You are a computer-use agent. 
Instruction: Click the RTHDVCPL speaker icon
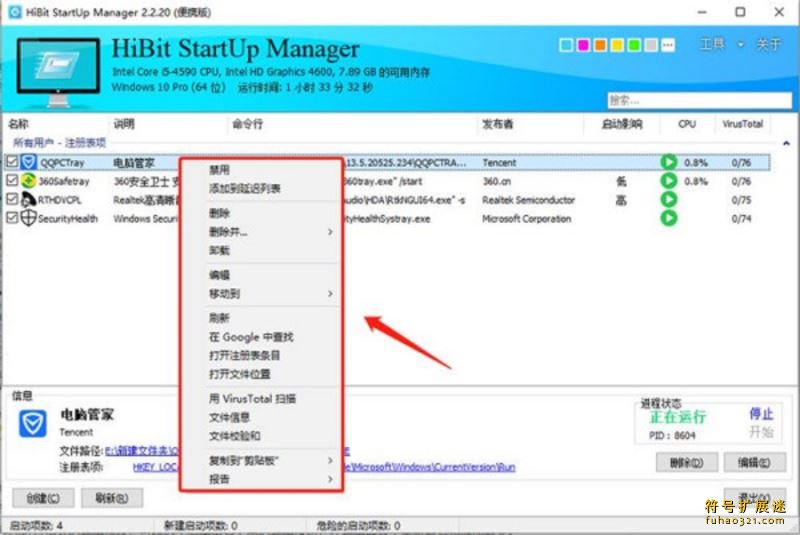[28, 199]
